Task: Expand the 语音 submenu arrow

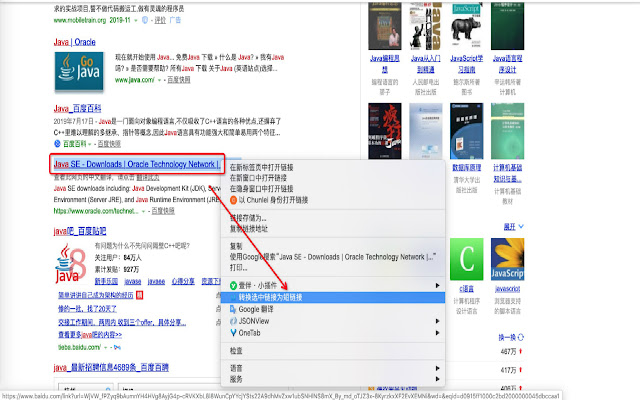Action: (437, 368)
